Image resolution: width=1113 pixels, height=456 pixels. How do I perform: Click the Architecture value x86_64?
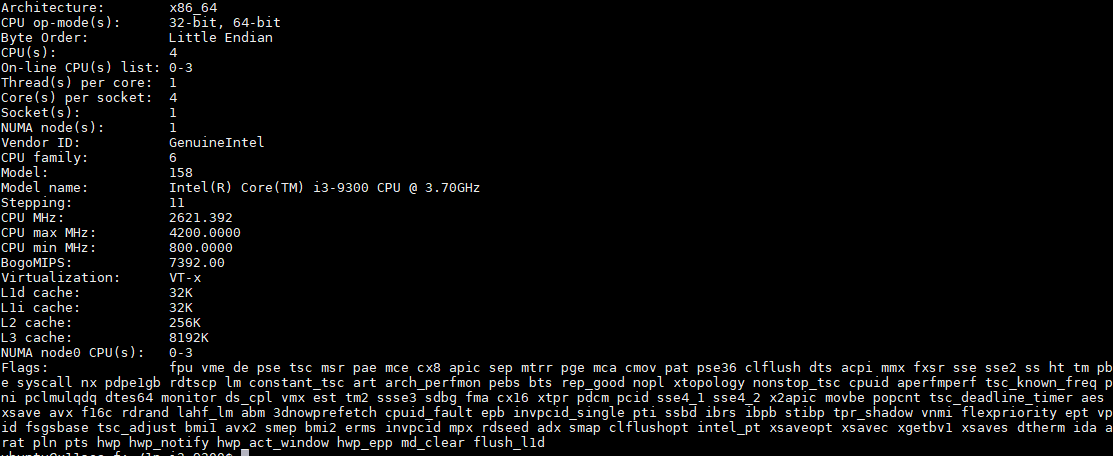(193, 8)
